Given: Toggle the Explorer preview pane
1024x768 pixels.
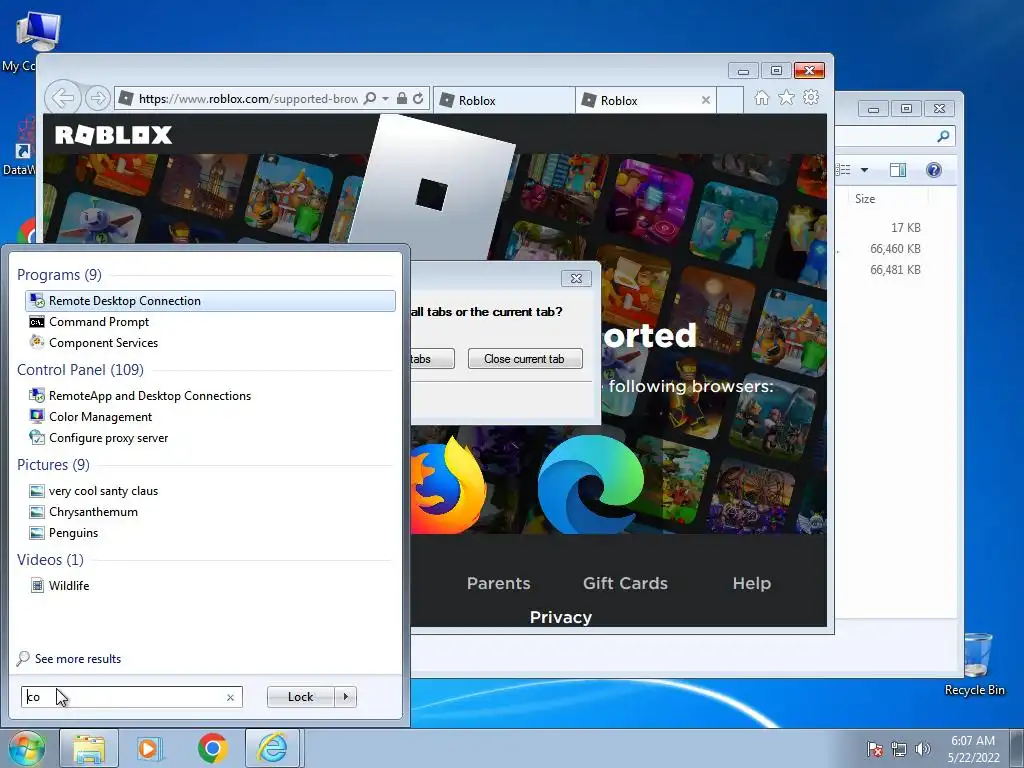Looking at the screenshot, I should (898, 170).
